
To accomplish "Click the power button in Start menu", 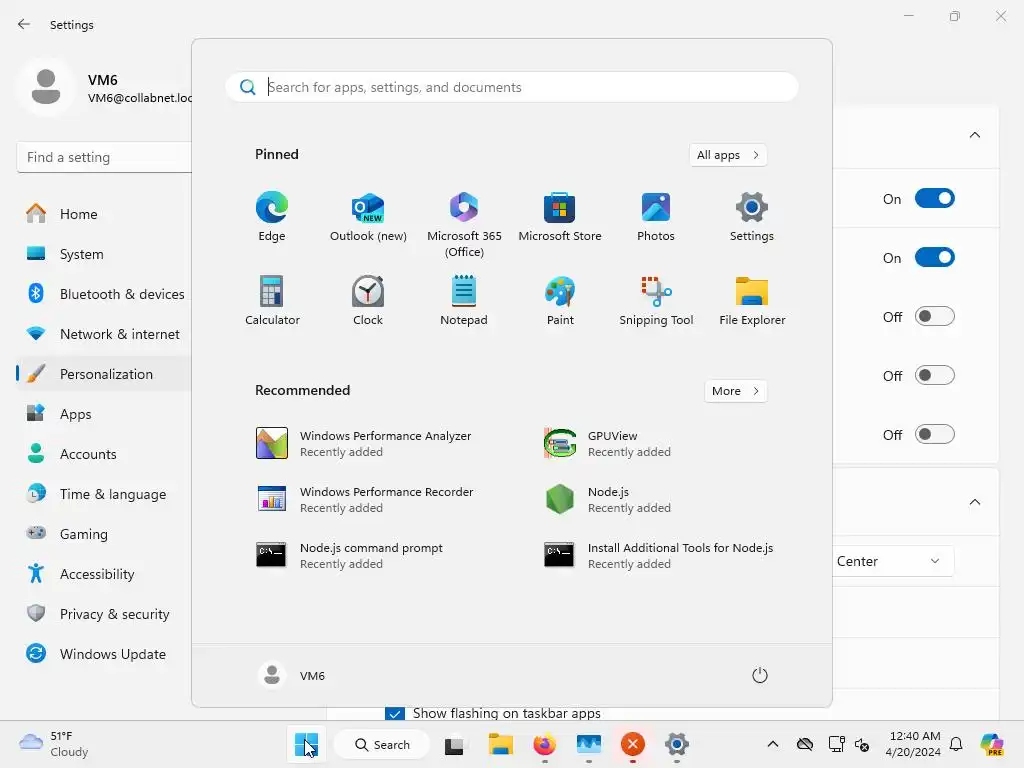I will (760, 675).
